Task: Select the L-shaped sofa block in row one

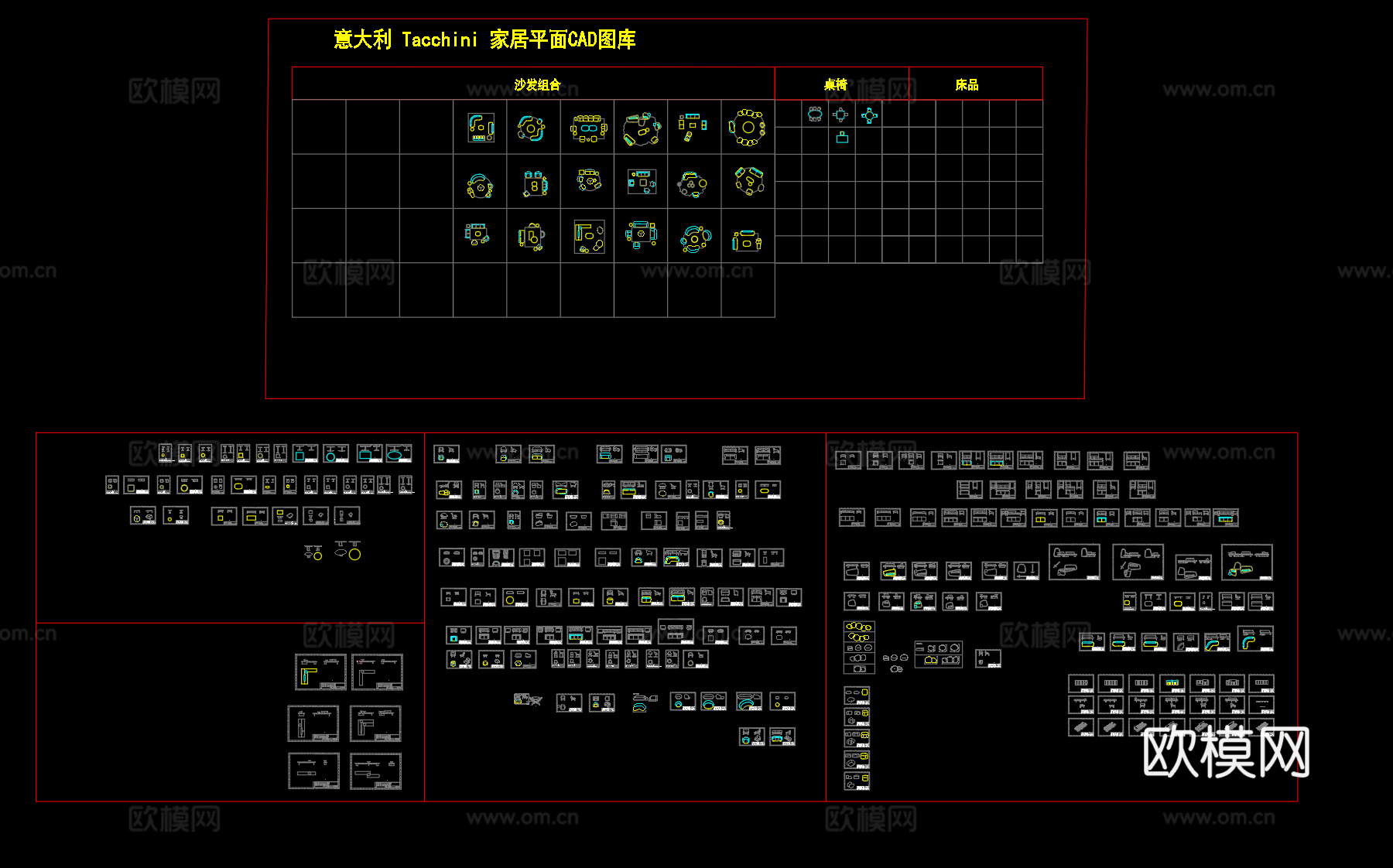Action: (481, 127)
